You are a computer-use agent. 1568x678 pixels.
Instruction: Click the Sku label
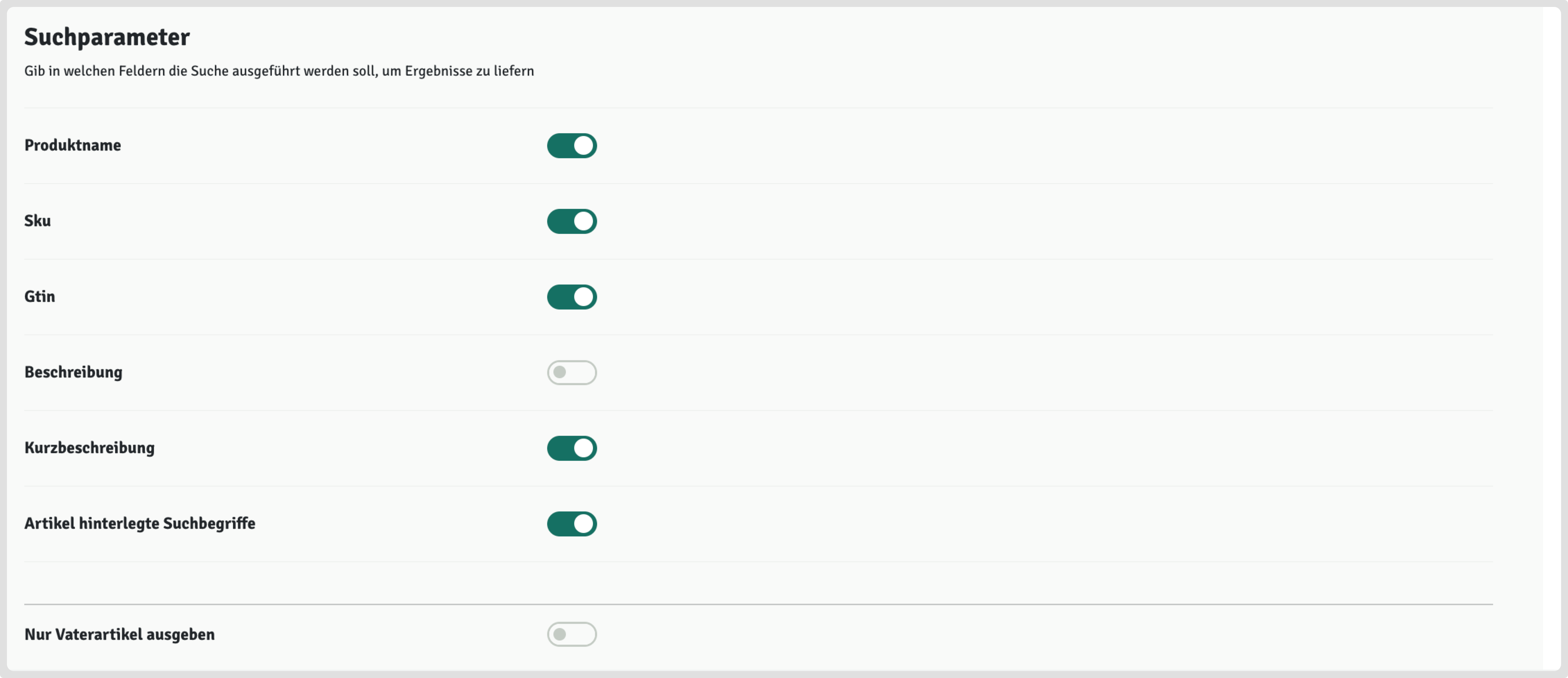[x=37, y=221]
